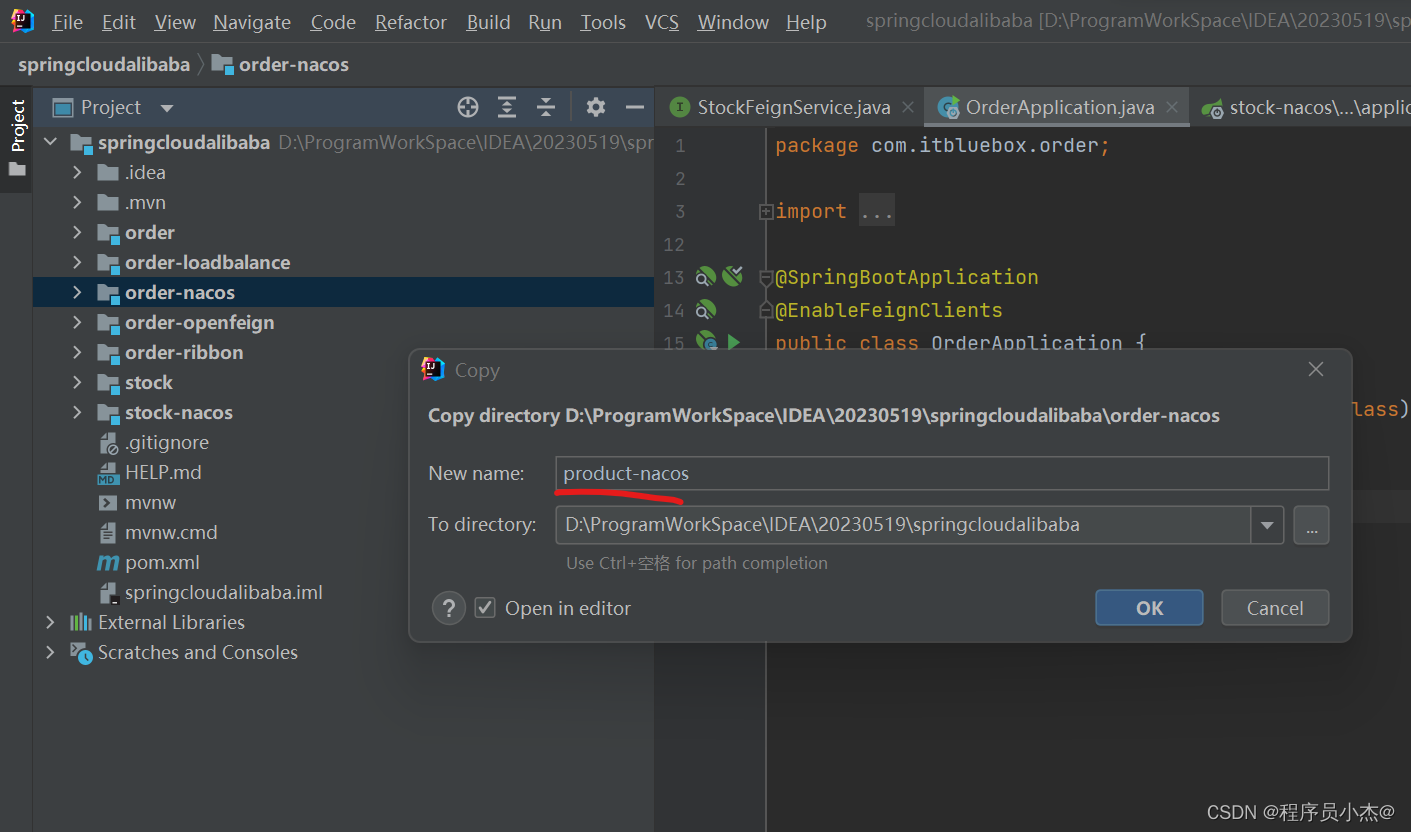Viewport: 1411px width, 832px height.
Task: Click the Locate/Select Opened File target icon
Action: (468, 107)
